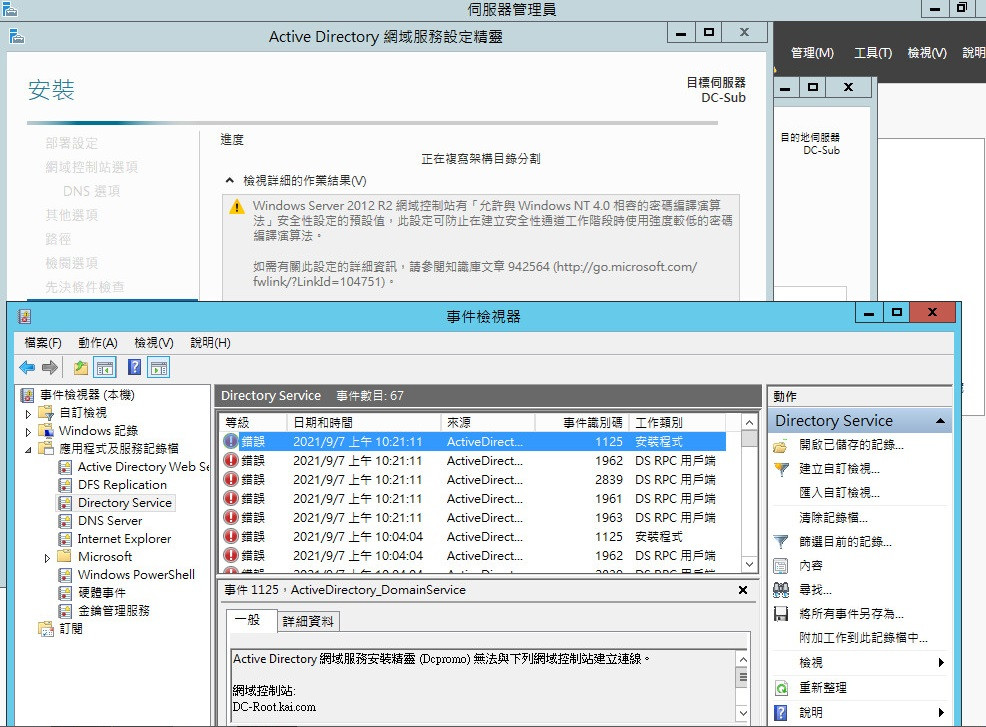Click event list scrollbar up arrow
986x727 pixels.
pyautogui.click(x=749, y=423)
